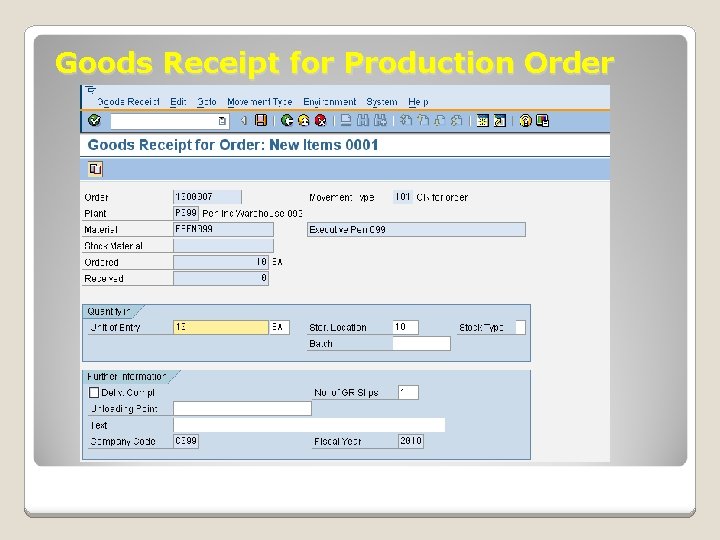Click the Stor. Location field
The height and width of the screenshot is (540, 720).
406,327
